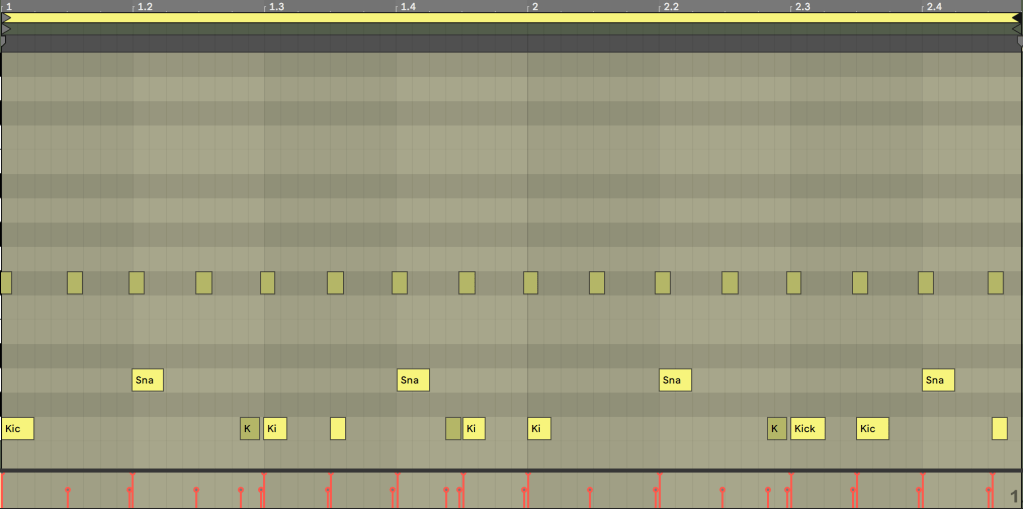Select the hi-hat note at bar 2 start
Image resolution: width=1023 pixels, height=509 pixels.
click(x=531, y=283)
